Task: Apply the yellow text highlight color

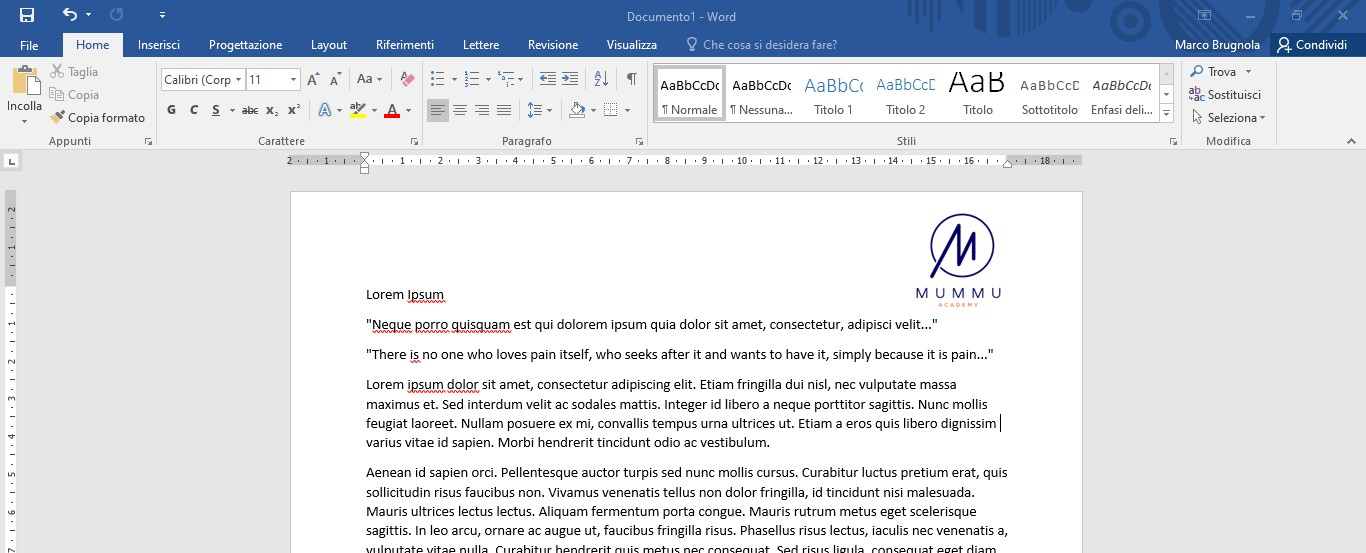Action: pos(357,110)
